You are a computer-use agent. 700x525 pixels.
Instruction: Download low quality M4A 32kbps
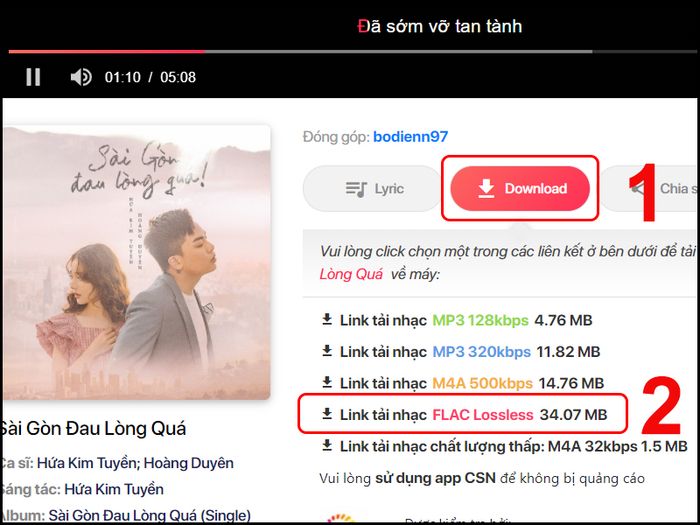point(504,446)
